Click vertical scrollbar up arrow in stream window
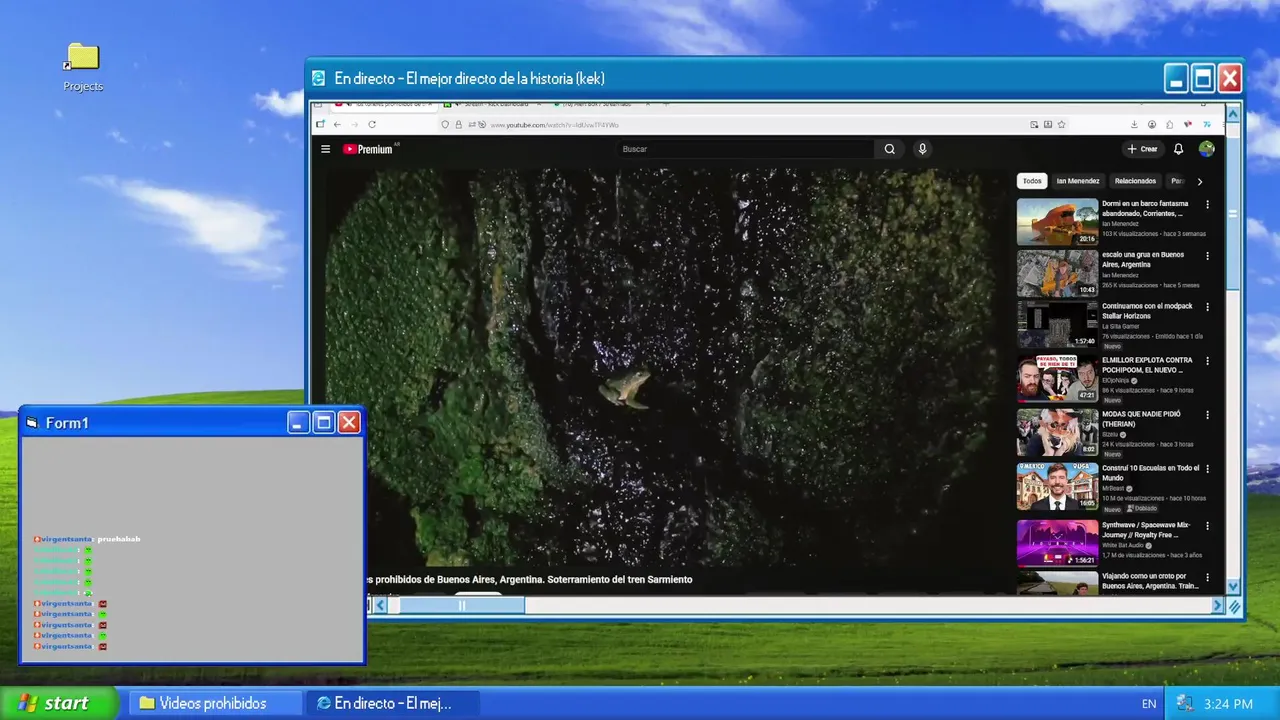Viewport: 1280px width, 720px height. (x=1233, y=114)
